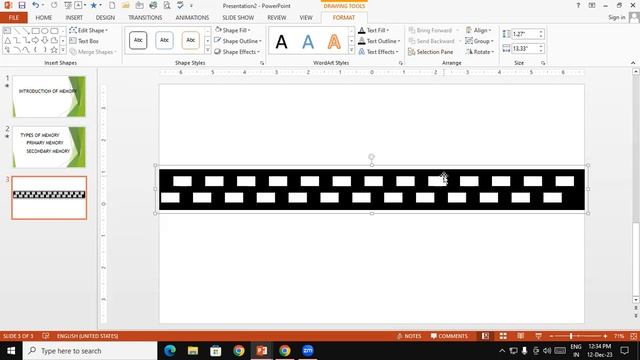Open the Size dialog launcher
The height and width of the screenshot is (360, 640).
(x=543, y=63)
